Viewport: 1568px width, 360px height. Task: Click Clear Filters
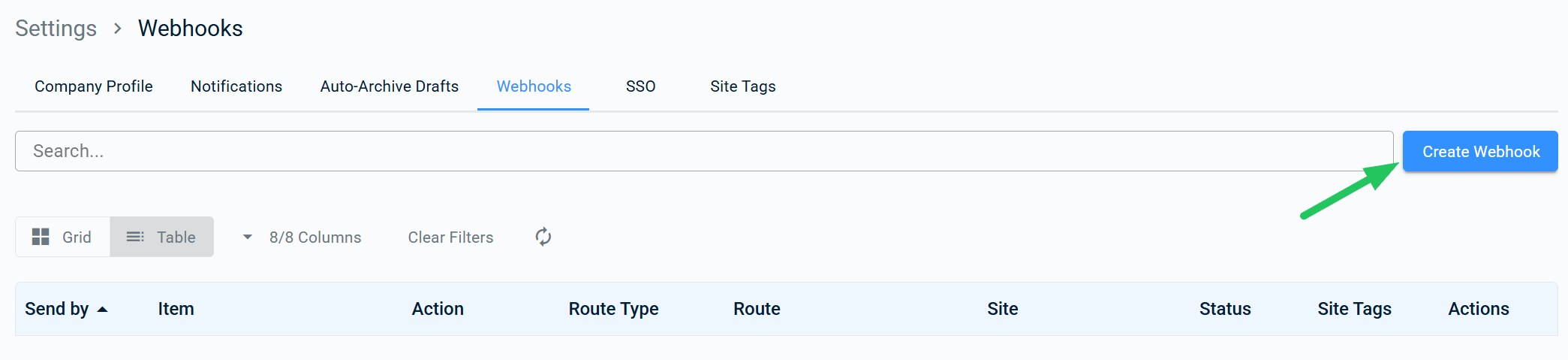[451, 237]
